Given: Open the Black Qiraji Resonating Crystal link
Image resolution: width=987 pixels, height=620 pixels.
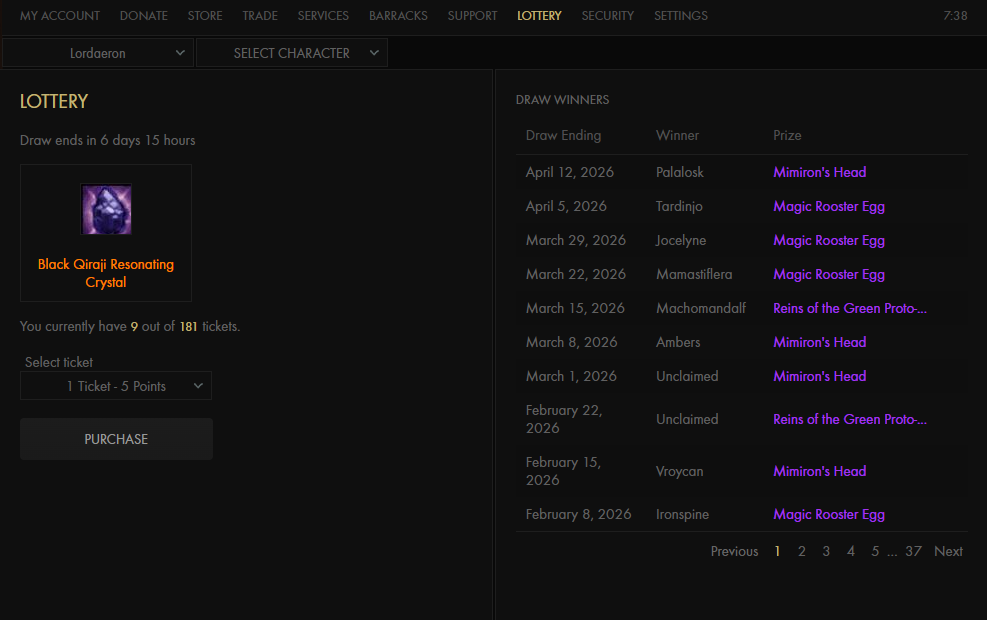Looking at the screenshot, I should 106,273.
